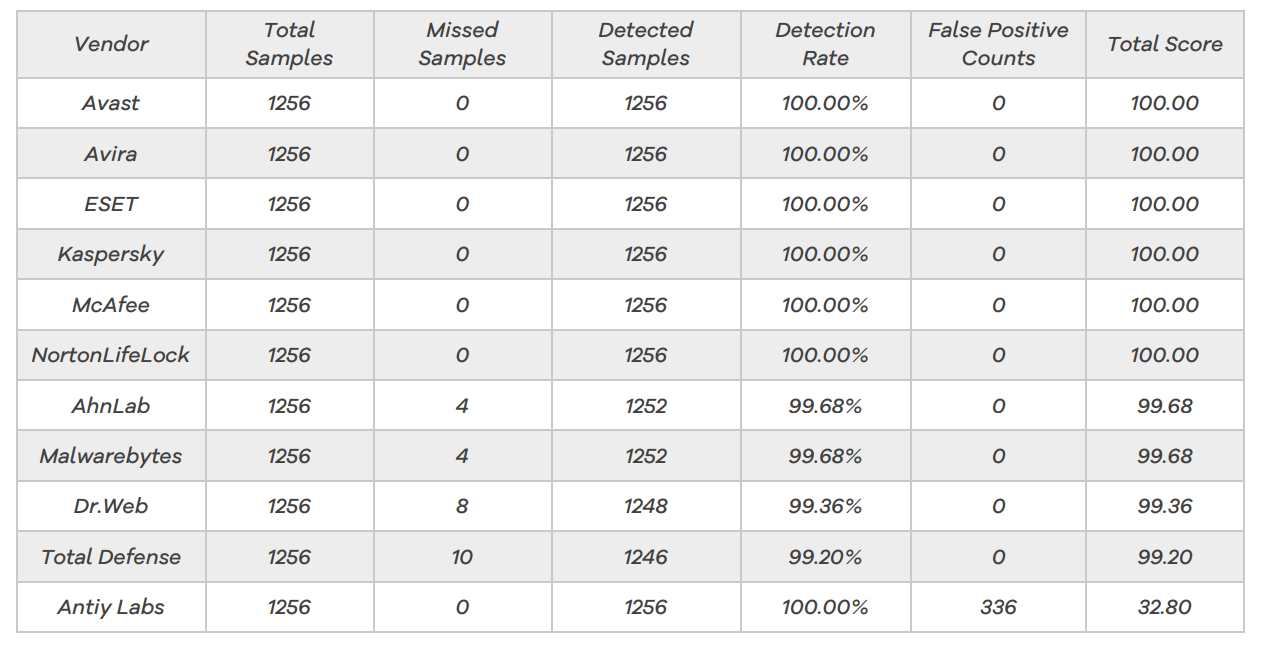Select the Missed Samples header cell
1261x645 pixels.
tap(462, 44)
